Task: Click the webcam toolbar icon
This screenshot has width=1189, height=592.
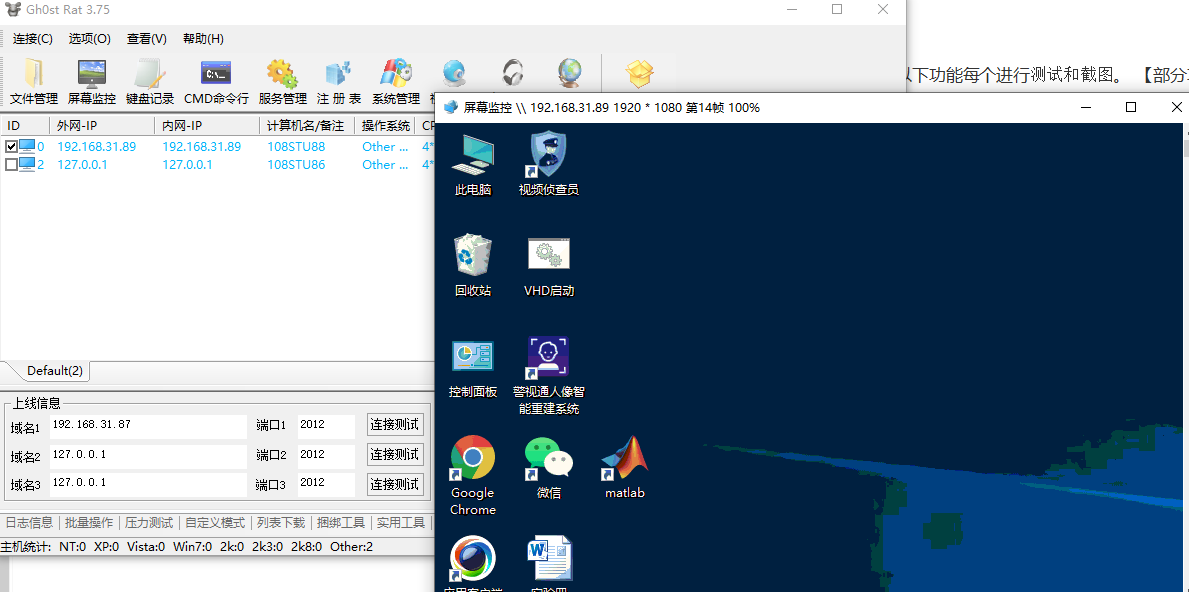Action: pos(454,74)
